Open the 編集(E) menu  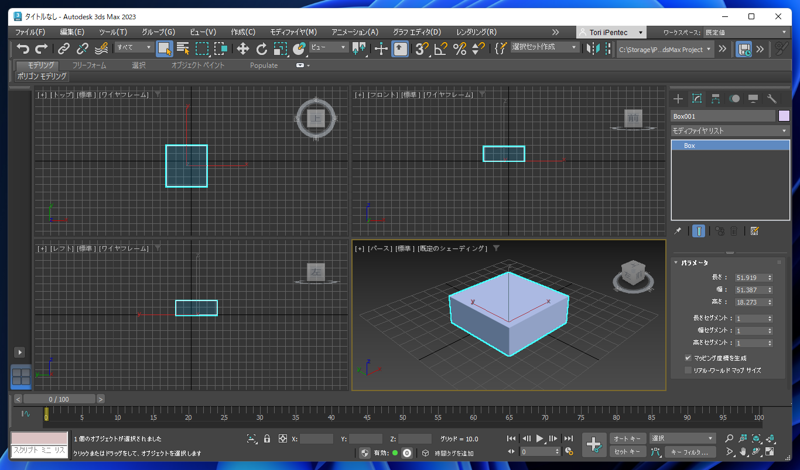[x=72, y=32]
